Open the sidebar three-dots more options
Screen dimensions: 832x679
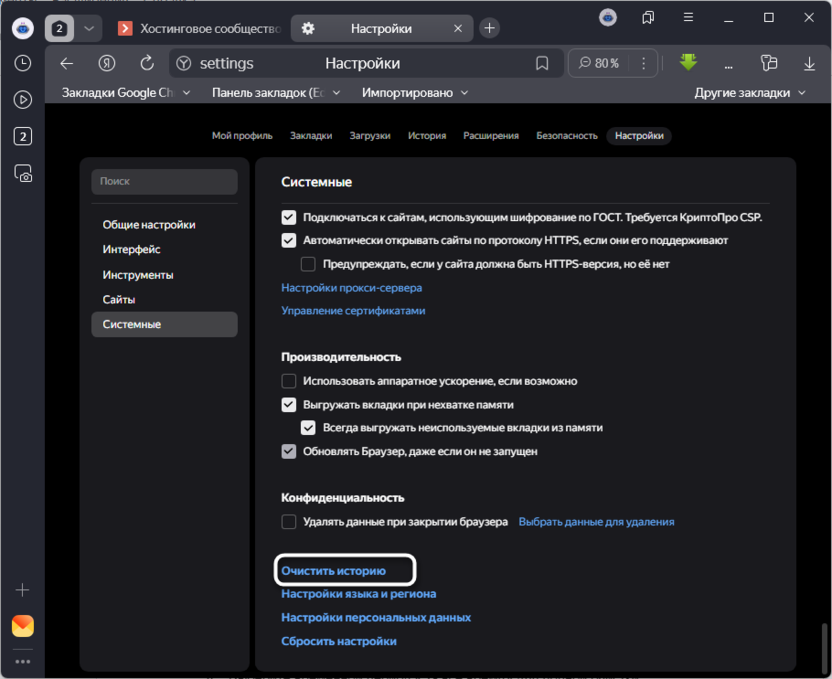pyautogui.click(x=23, y=661)
